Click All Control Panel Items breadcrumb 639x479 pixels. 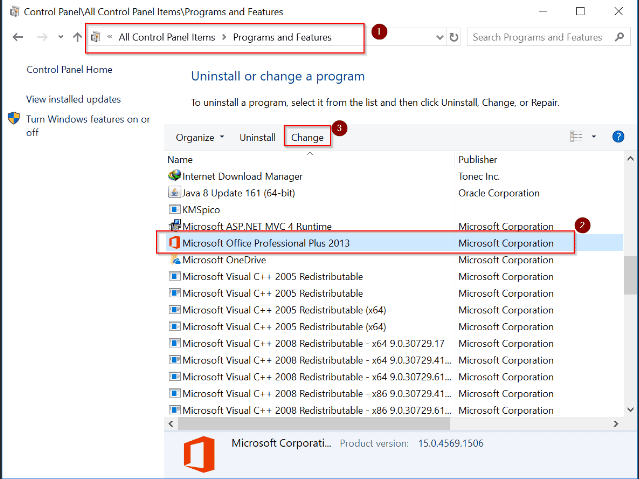pos(167,37)
